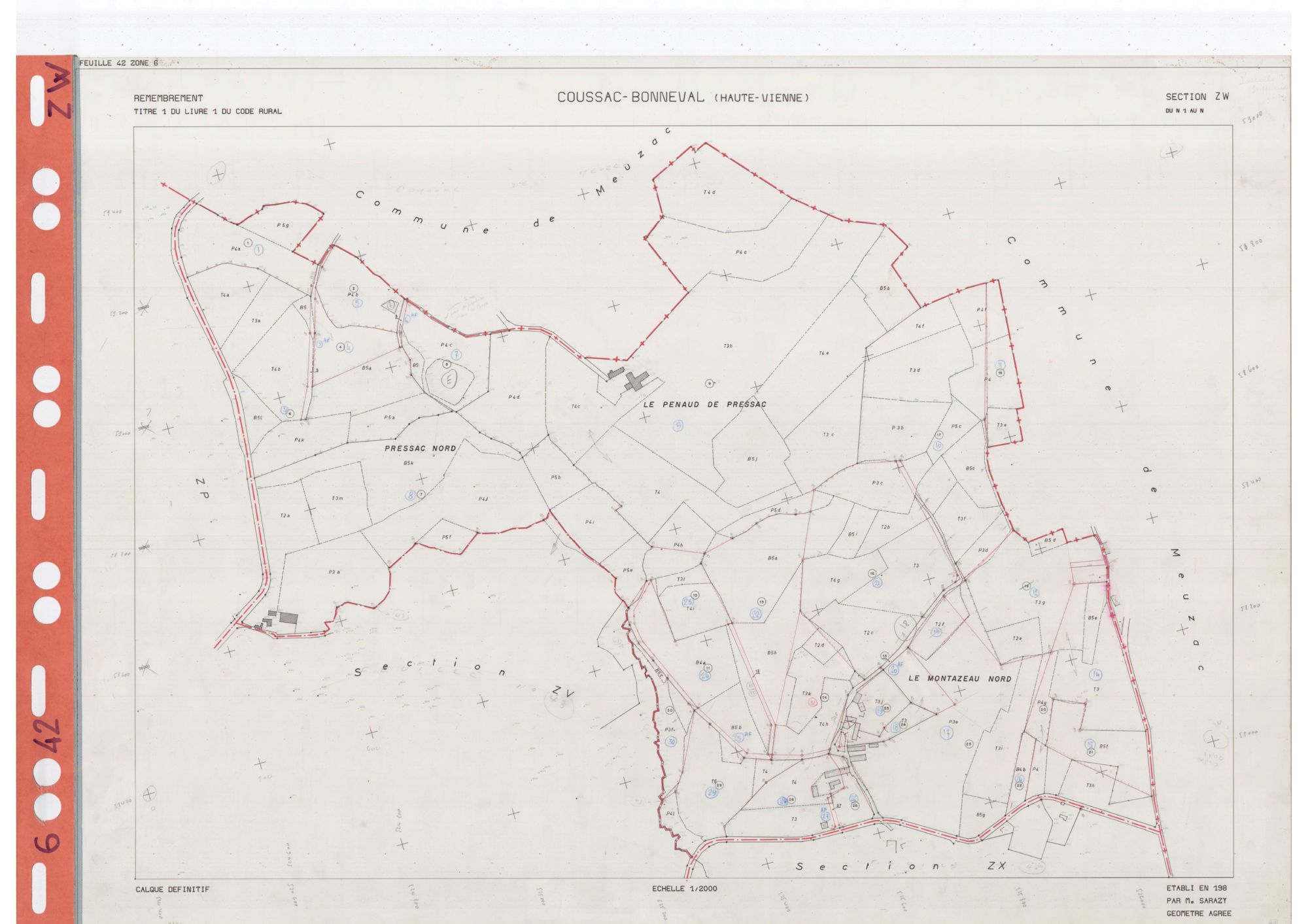The height and width of the screenshot is (924, 1308).
Task: Click parcel label 'B5h'
Action: (x=772, y=653)
